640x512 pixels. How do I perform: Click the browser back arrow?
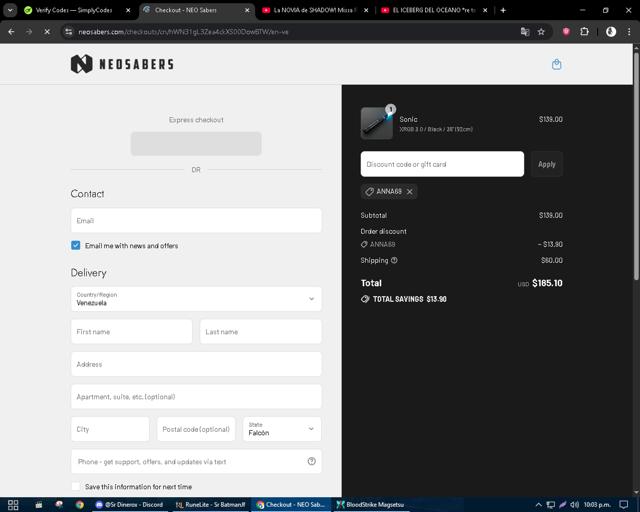coord(11,31)
